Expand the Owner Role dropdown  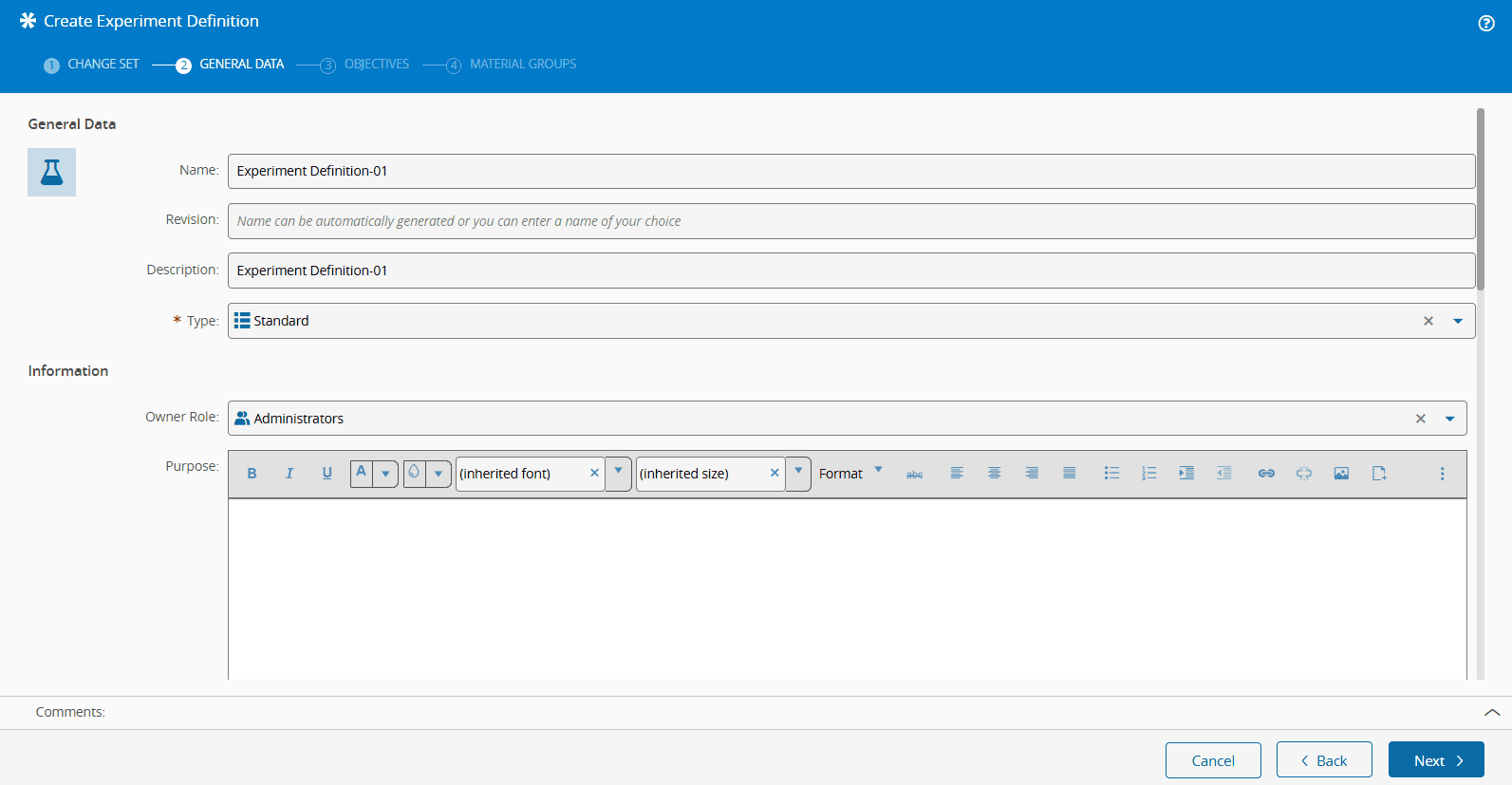coord(1449,419)
